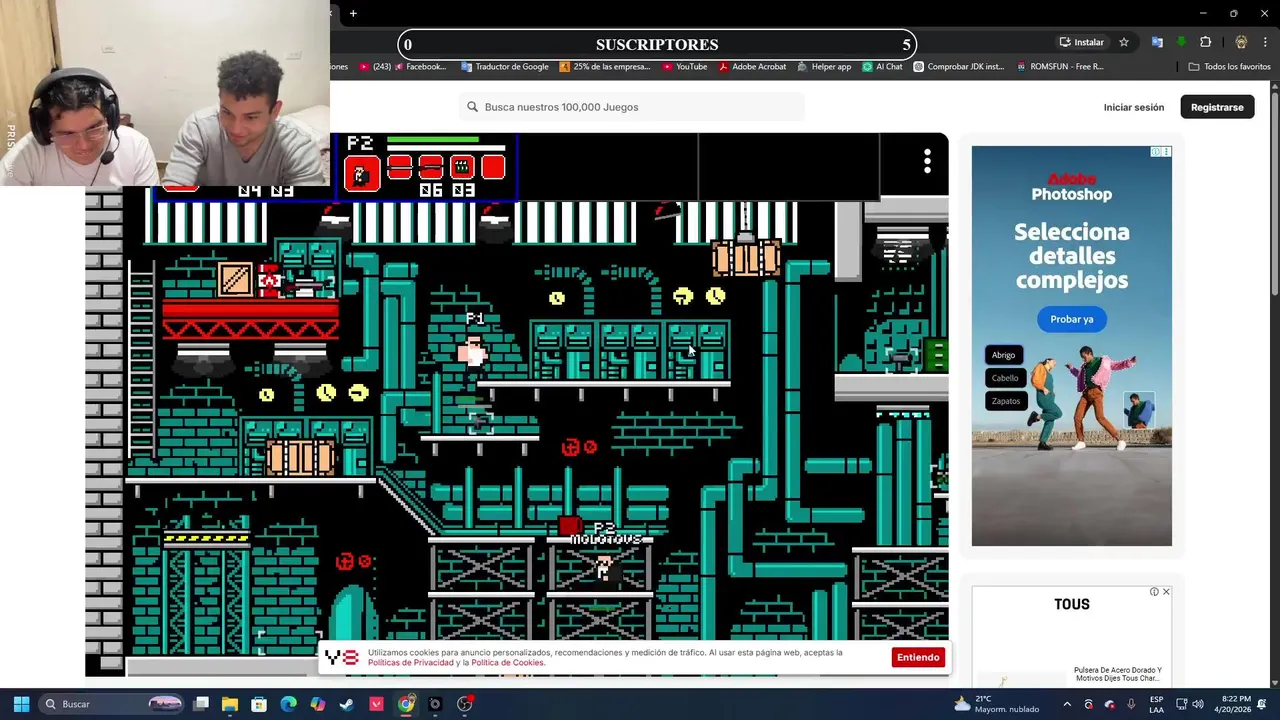Viewport: 1280px width, 720px height.
Task: Open the 25% de las empresa... bookmark
Action: [605, 66]
